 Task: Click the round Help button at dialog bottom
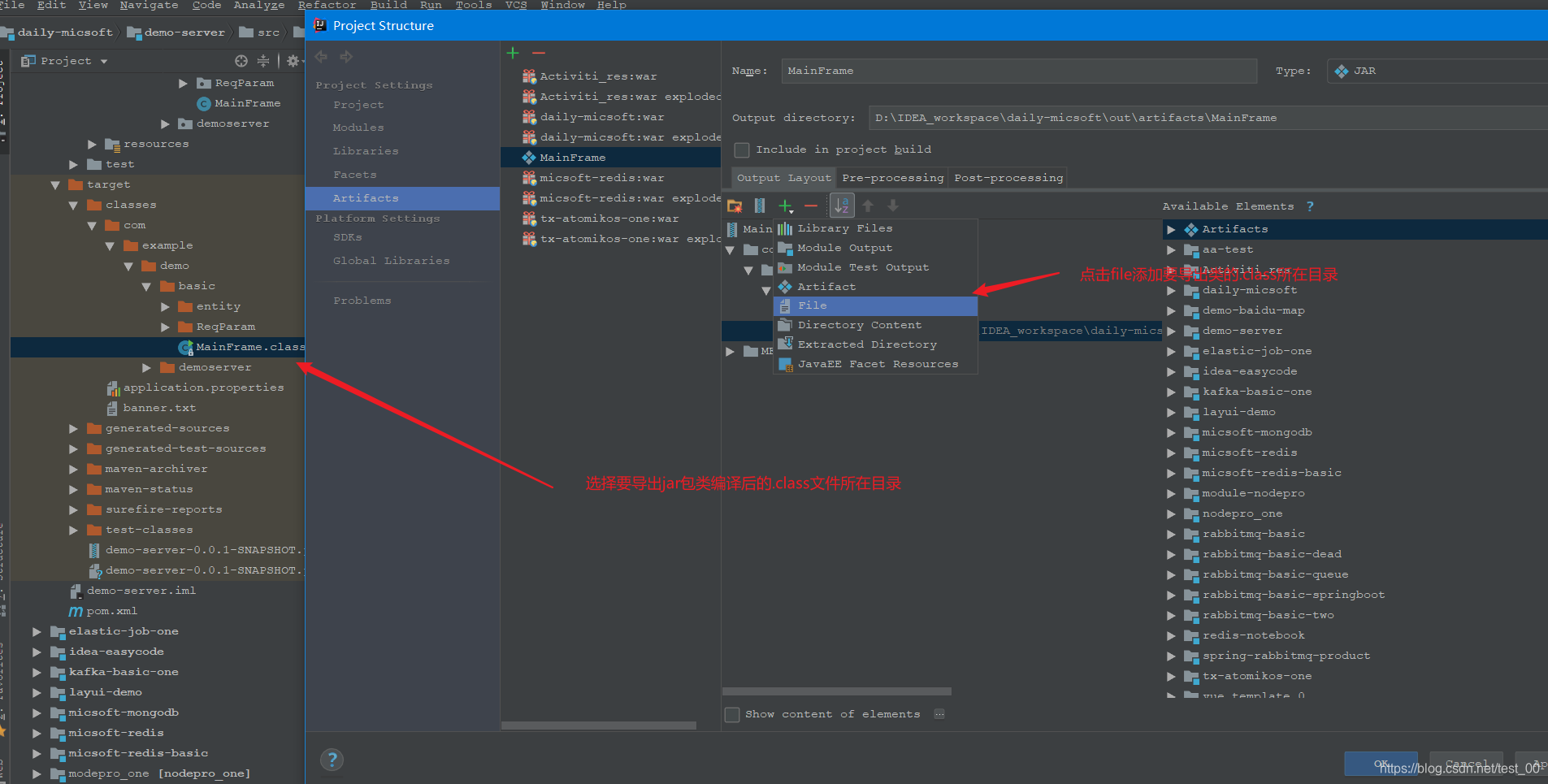pyautogui.click(x=332, y=760)
